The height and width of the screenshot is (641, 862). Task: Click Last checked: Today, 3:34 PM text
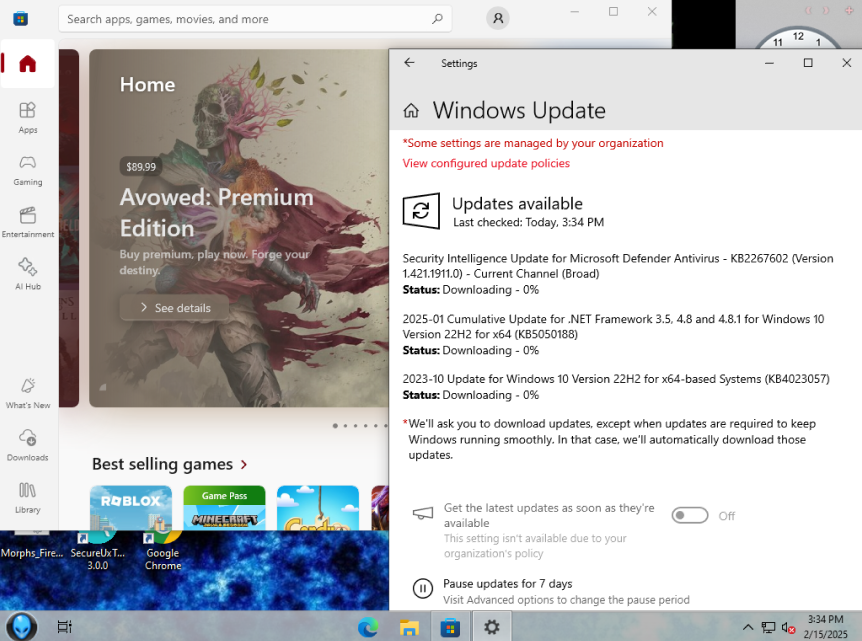[x=528, y=222]
